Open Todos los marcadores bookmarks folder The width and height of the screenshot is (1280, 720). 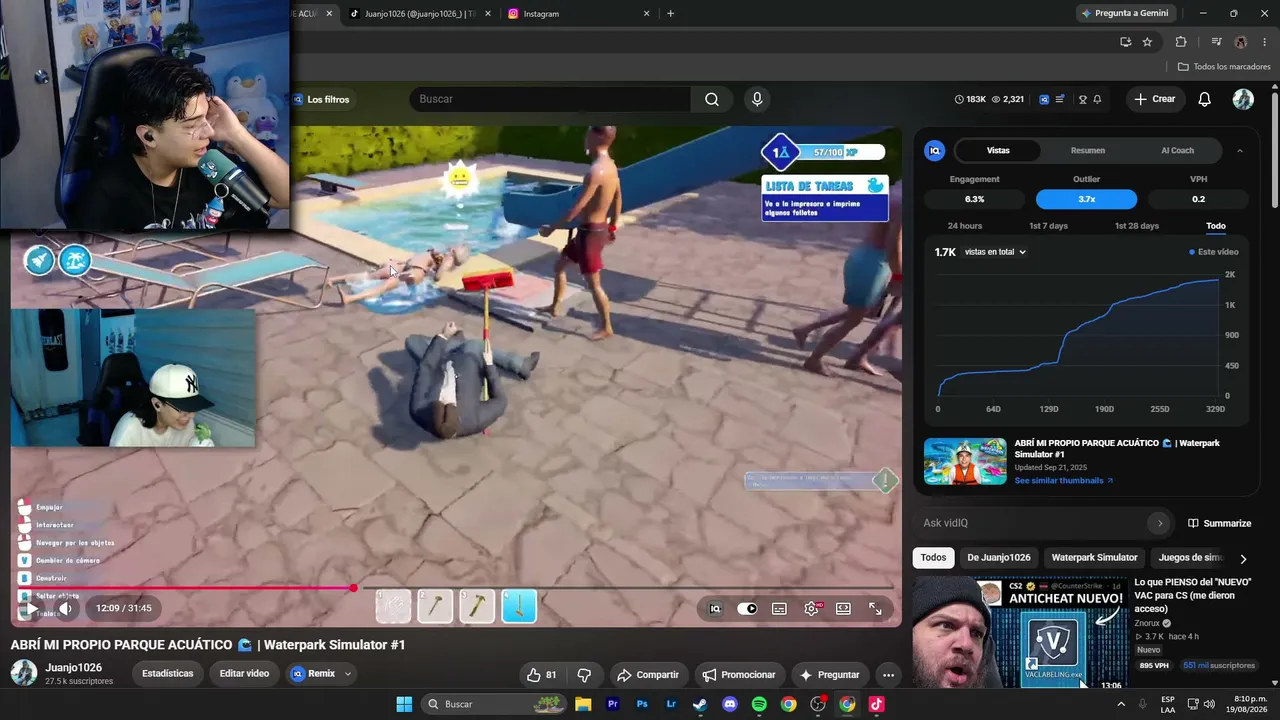pos(1224,67)
